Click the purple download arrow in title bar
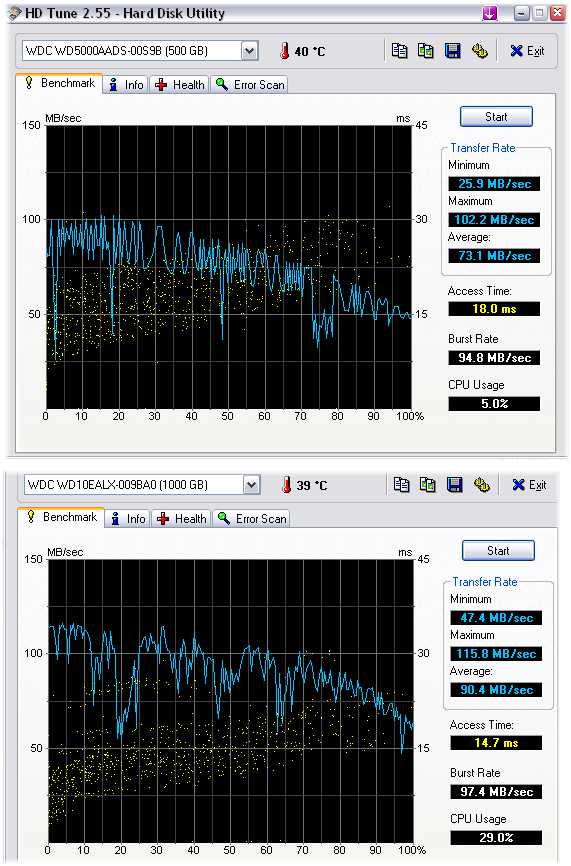 (489, 14)
